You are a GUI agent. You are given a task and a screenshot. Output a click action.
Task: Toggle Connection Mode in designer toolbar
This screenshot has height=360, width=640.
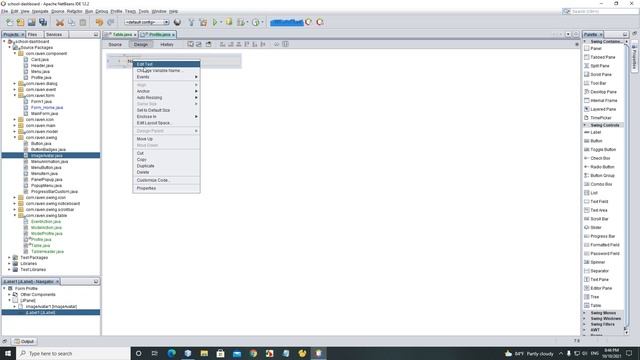click(199, 44)
